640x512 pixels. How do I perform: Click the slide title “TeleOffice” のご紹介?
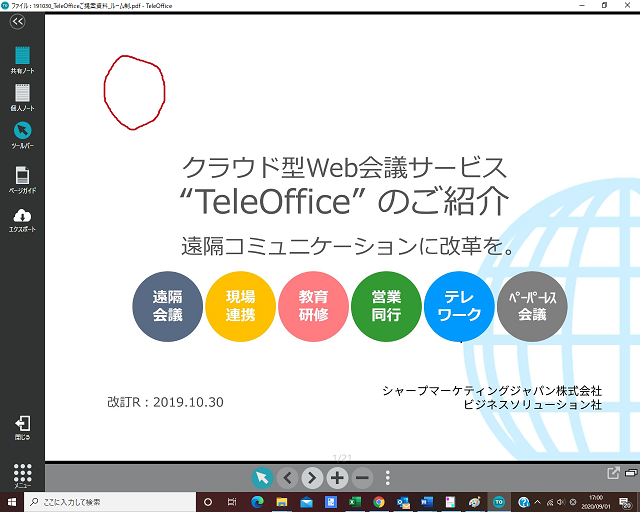(x=344, y=201)
